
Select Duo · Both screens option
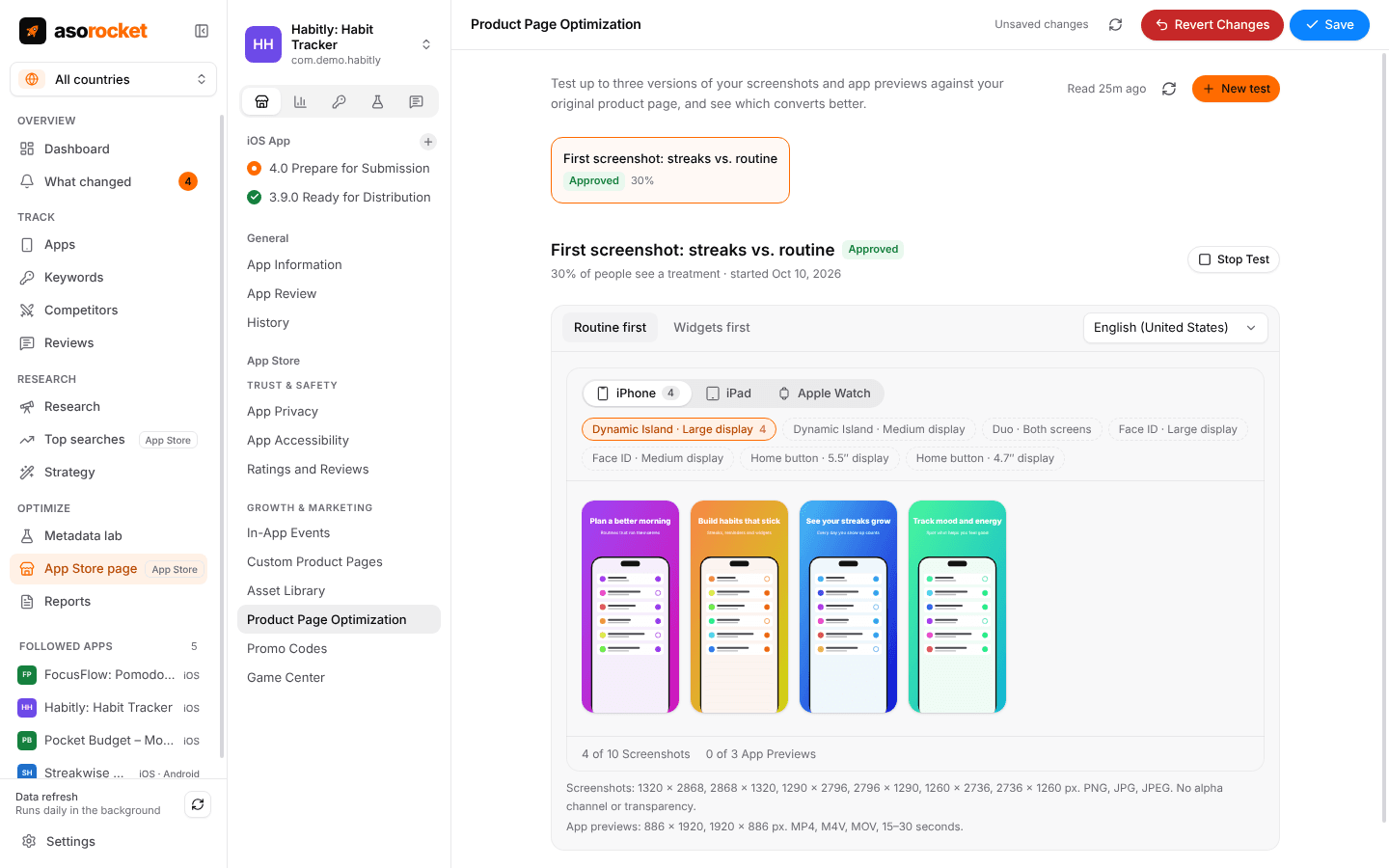pos(1042,429)
